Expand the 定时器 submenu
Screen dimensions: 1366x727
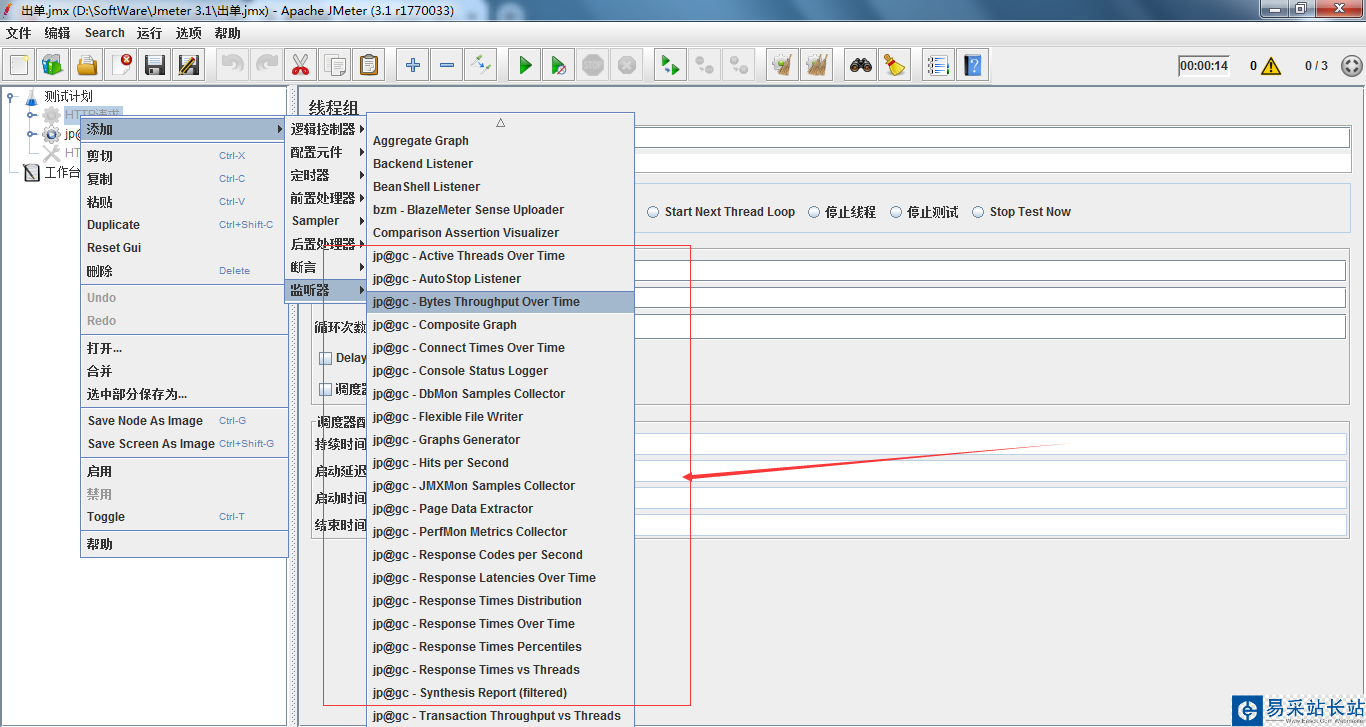pyautogui.click(x=326, y=175)
